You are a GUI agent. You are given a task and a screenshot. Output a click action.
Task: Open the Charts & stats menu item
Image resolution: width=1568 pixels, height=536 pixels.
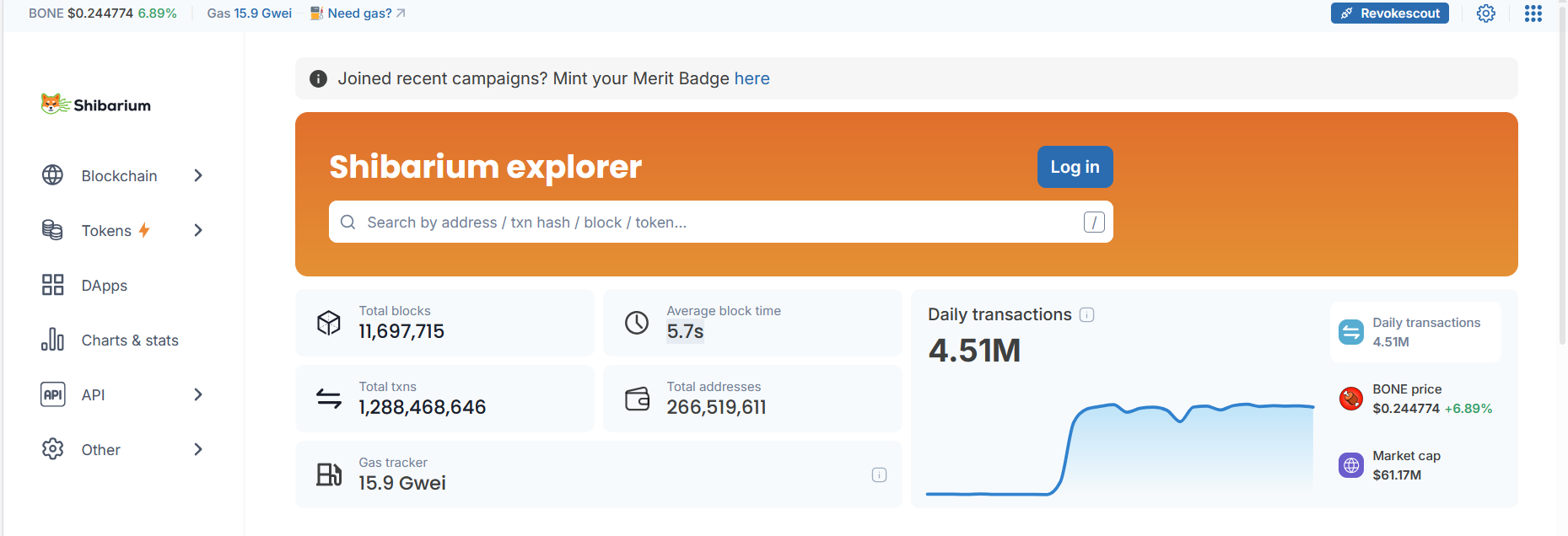123,340
